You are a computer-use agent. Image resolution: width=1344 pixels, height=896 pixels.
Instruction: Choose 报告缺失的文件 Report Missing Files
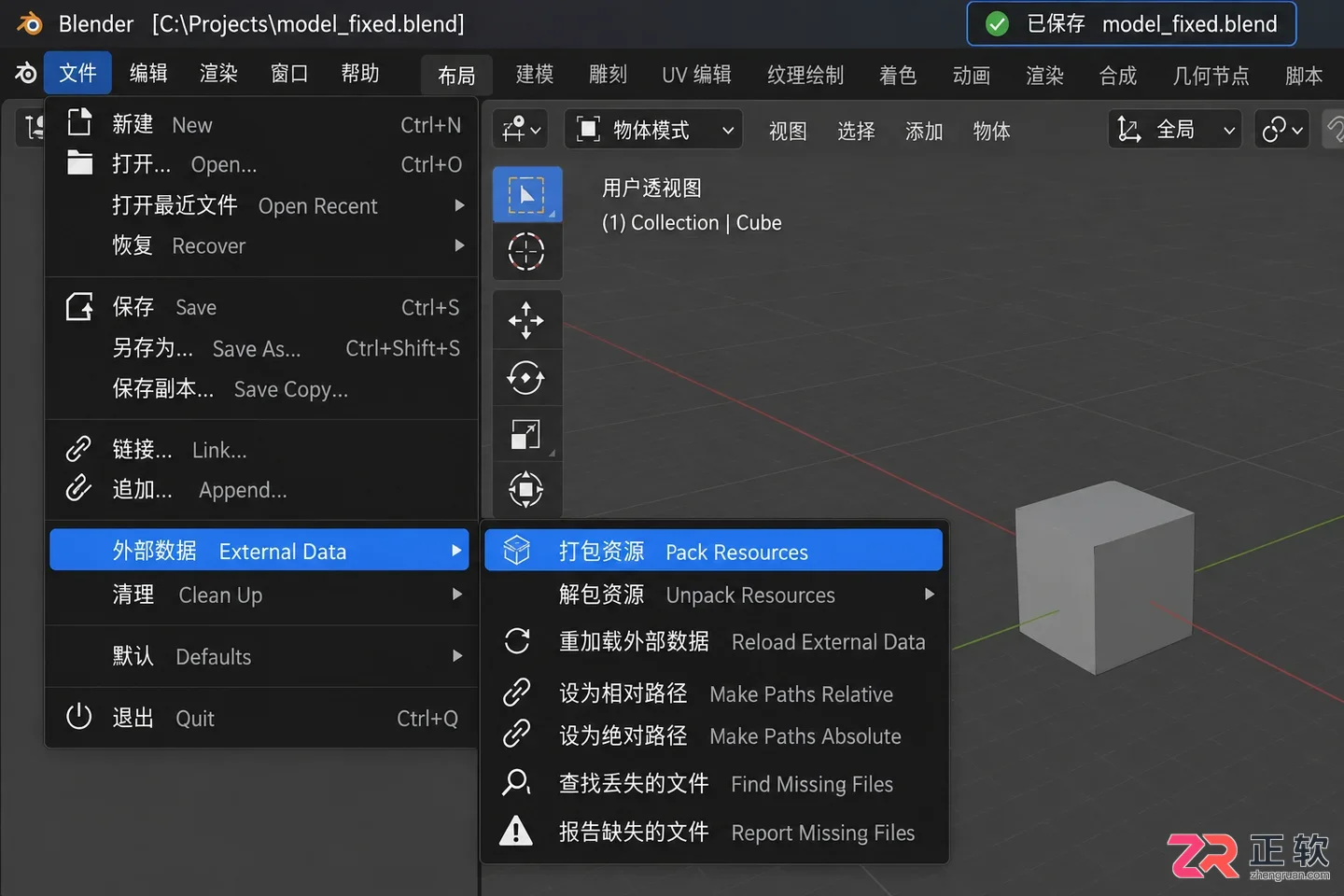coord(714,832)
